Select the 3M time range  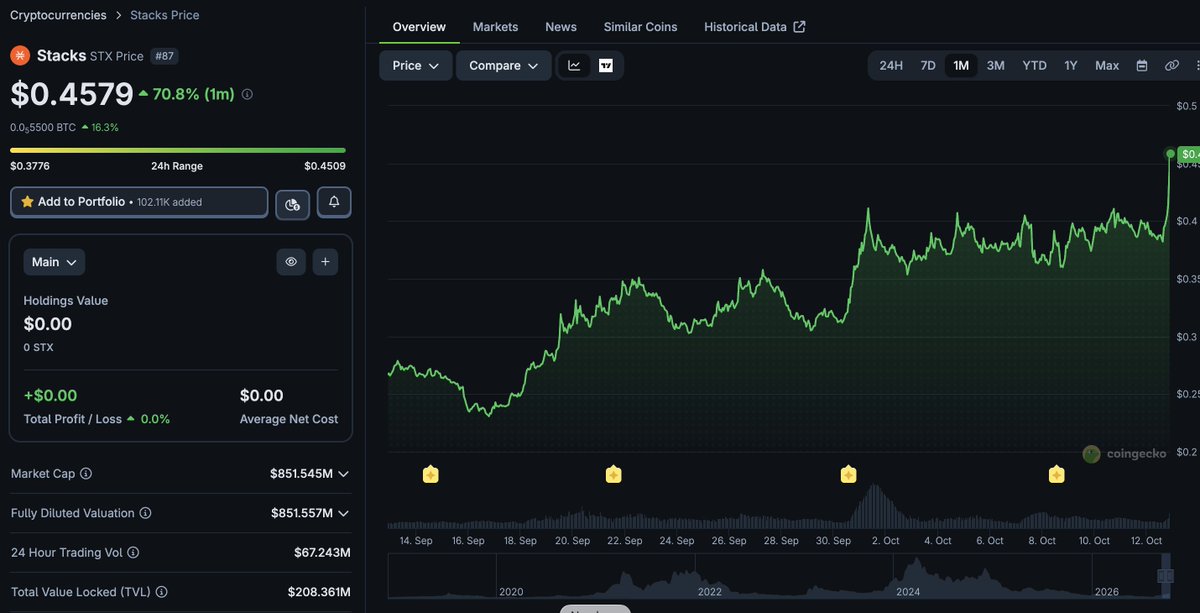[996, 66]
